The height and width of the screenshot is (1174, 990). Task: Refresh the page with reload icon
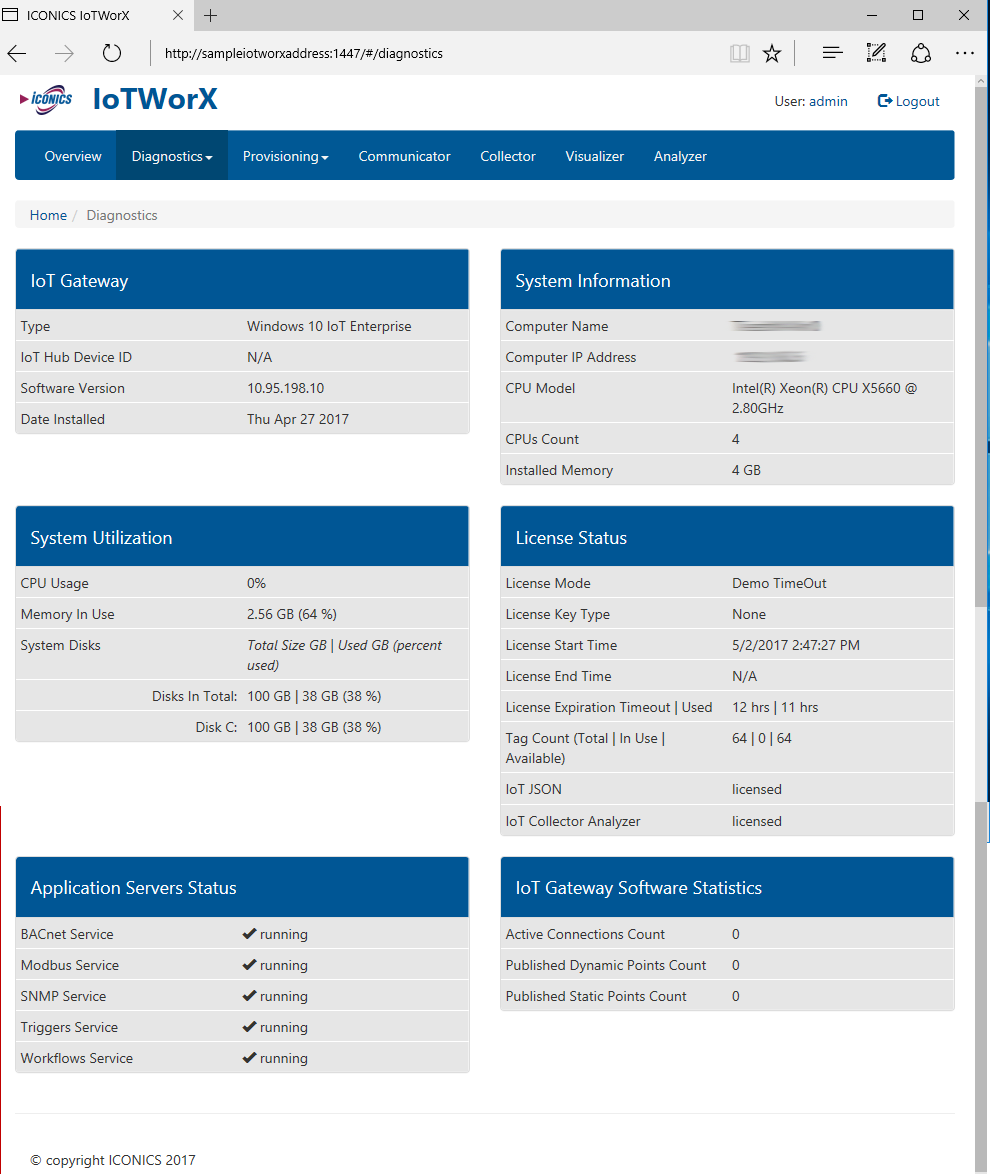[112, 54]
